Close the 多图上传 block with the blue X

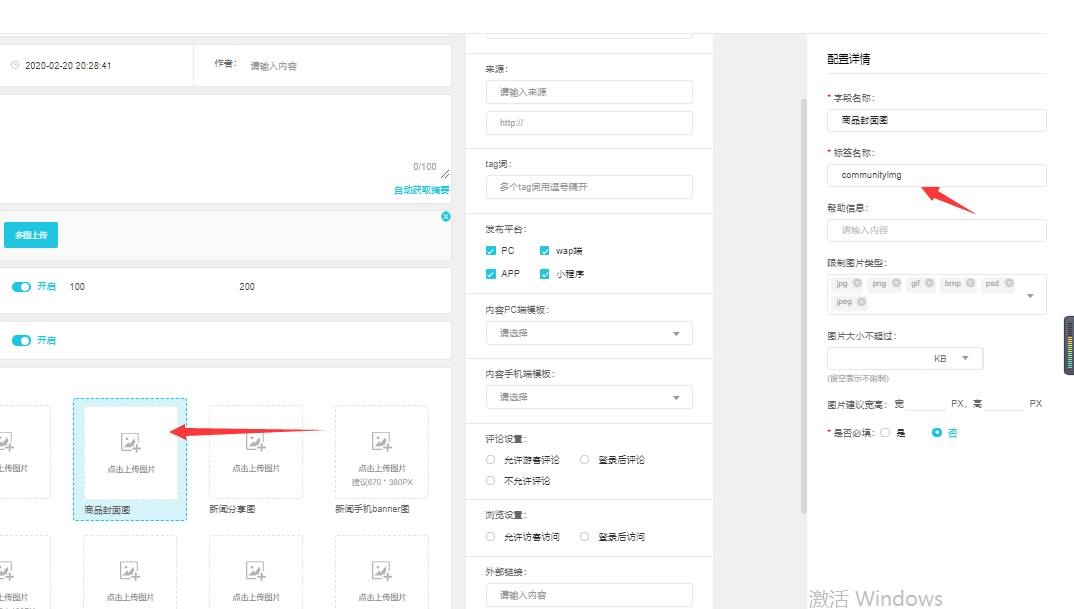click(446, 216)
